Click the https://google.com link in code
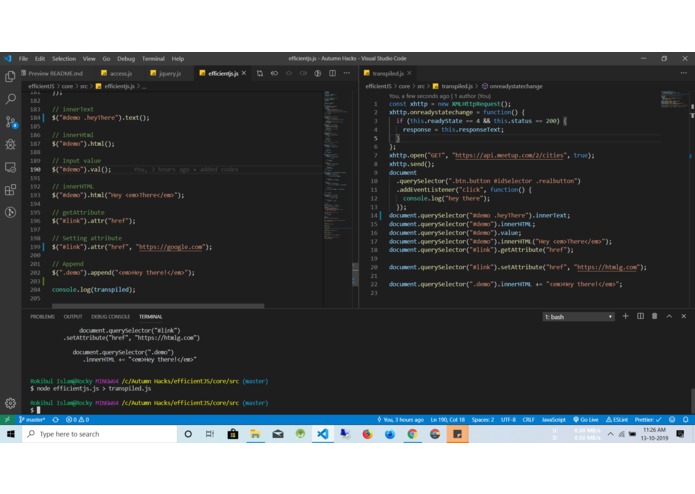The image size is (695, 494). pyautogui.click(x=171, y=247)
